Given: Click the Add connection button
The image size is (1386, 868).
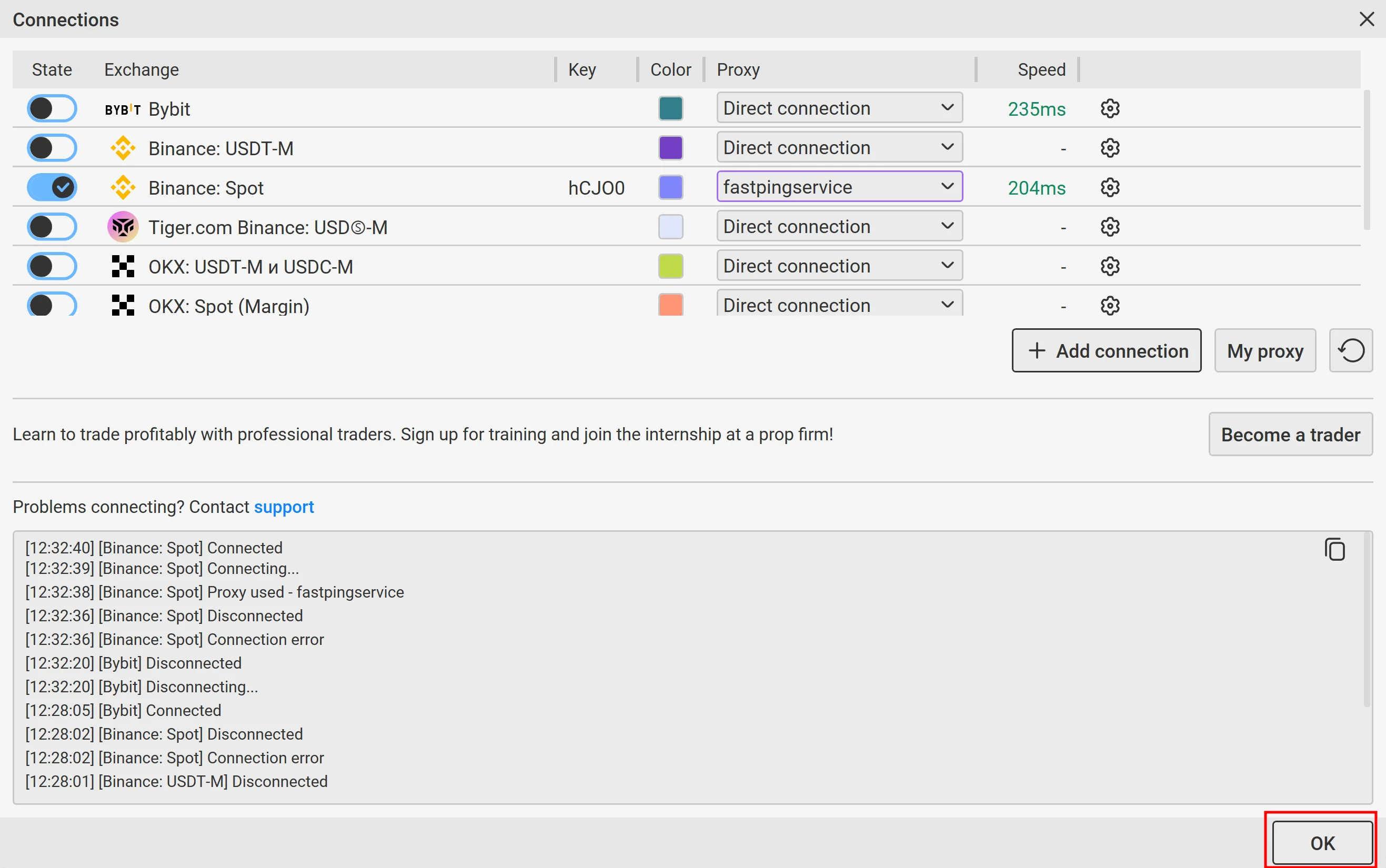Looking at the screenshot, I should (1106, 351).
